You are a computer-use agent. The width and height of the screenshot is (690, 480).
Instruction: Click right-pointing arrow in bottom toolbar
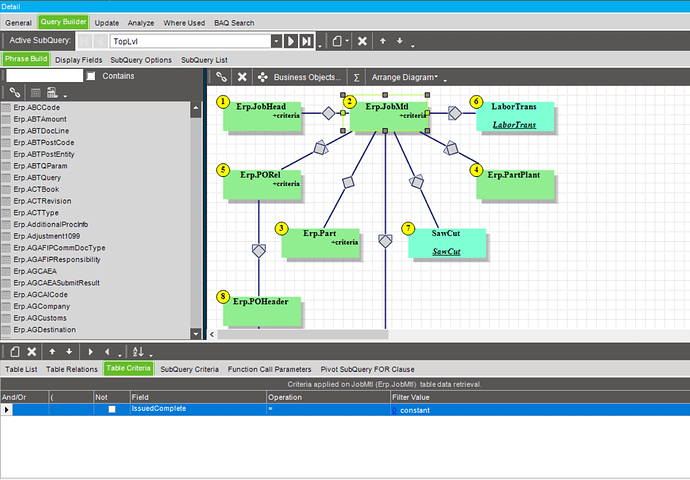(91, 352)
